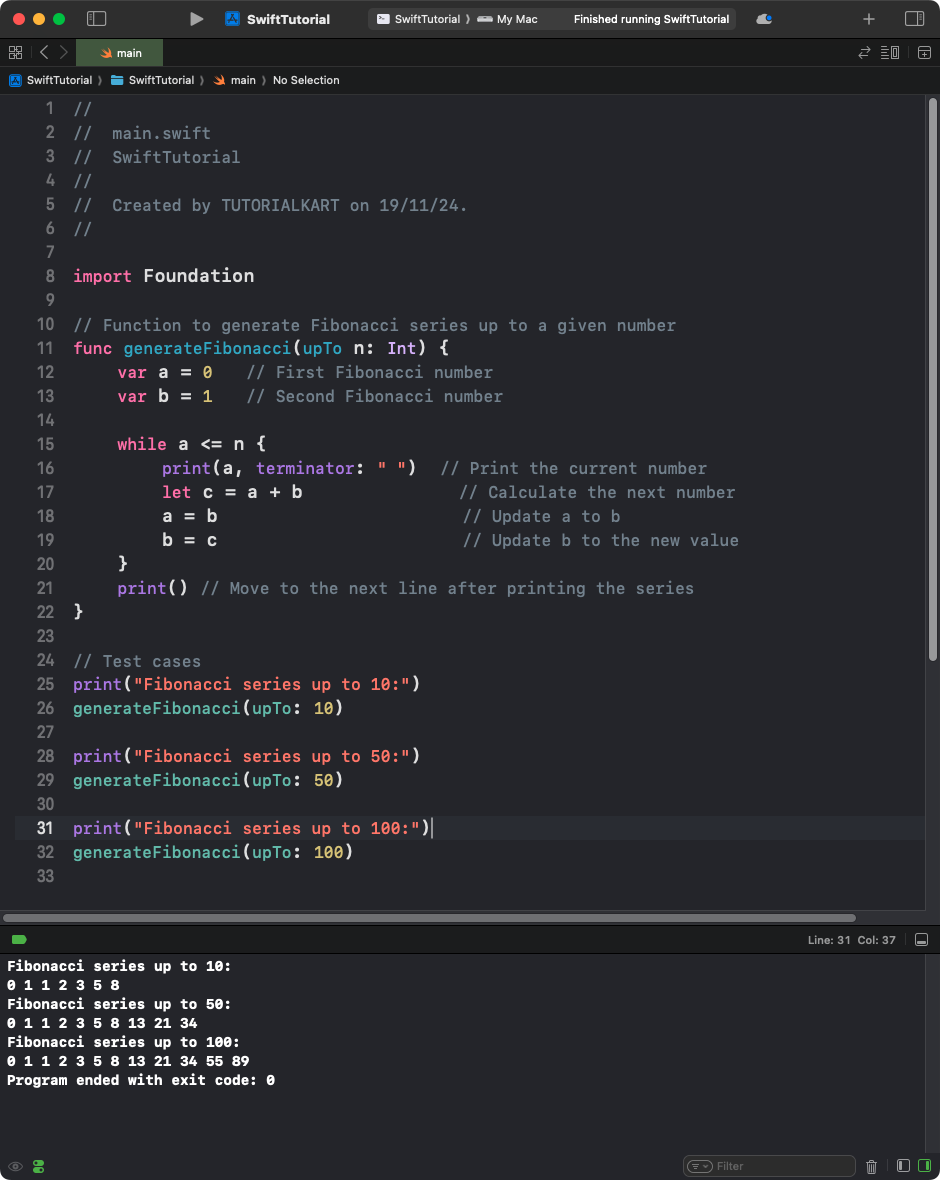Run the program using the Play button
Screen dimensions: 940x1180
click(x=196, y=18)
